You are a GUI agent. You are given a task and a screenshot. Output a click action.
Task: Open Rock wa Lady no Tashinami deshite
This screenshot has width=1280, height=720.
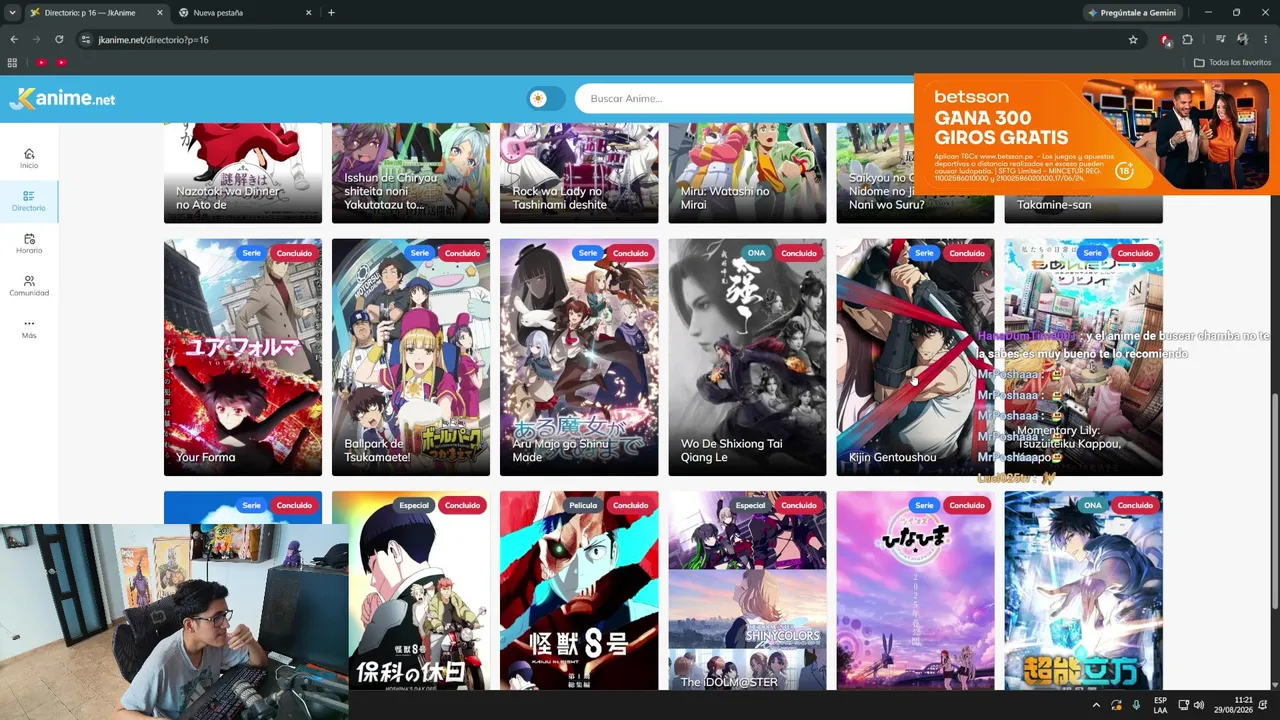pyautogui.click(x=579, y=172)
